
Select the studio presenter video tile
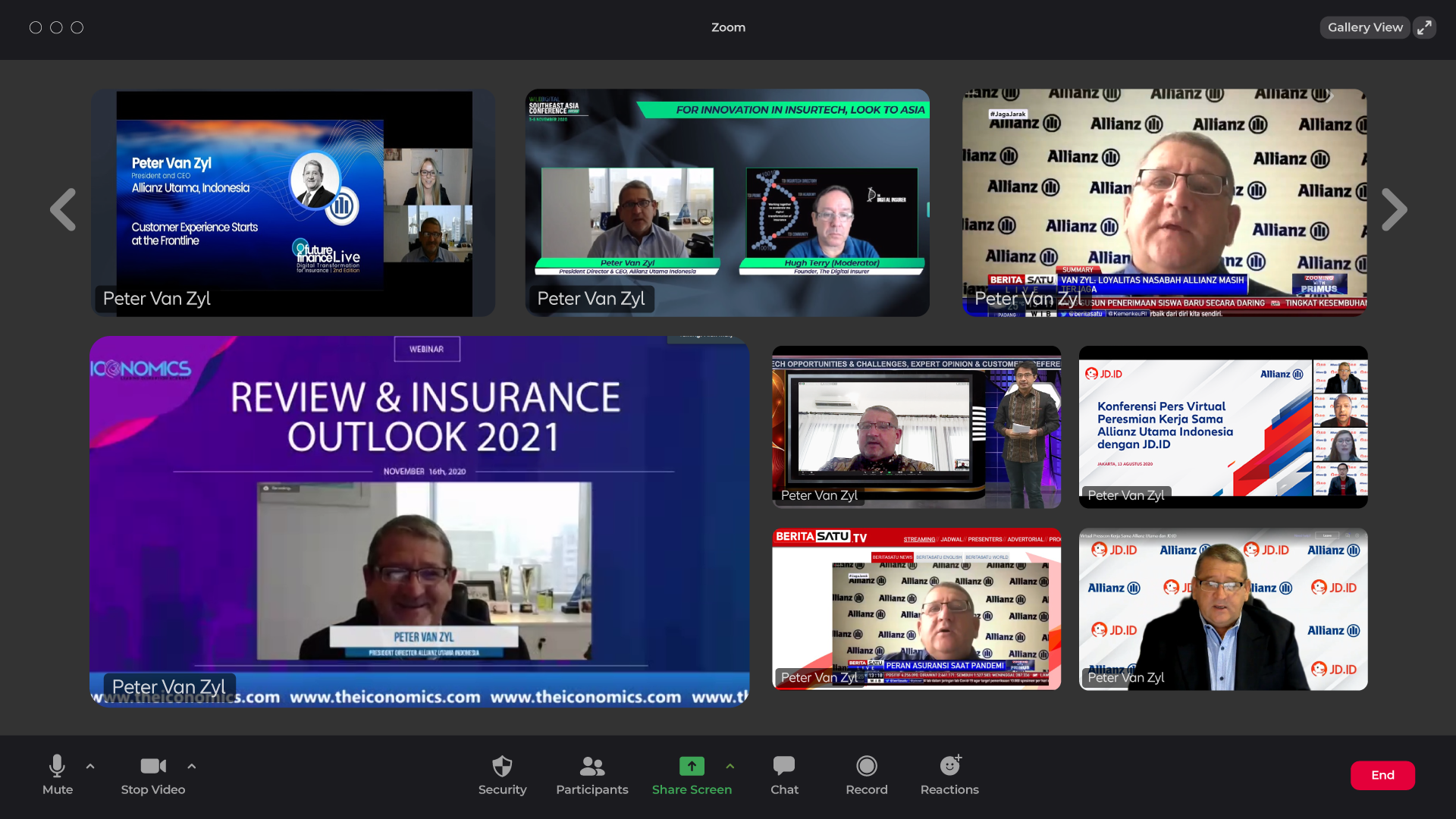916,427
